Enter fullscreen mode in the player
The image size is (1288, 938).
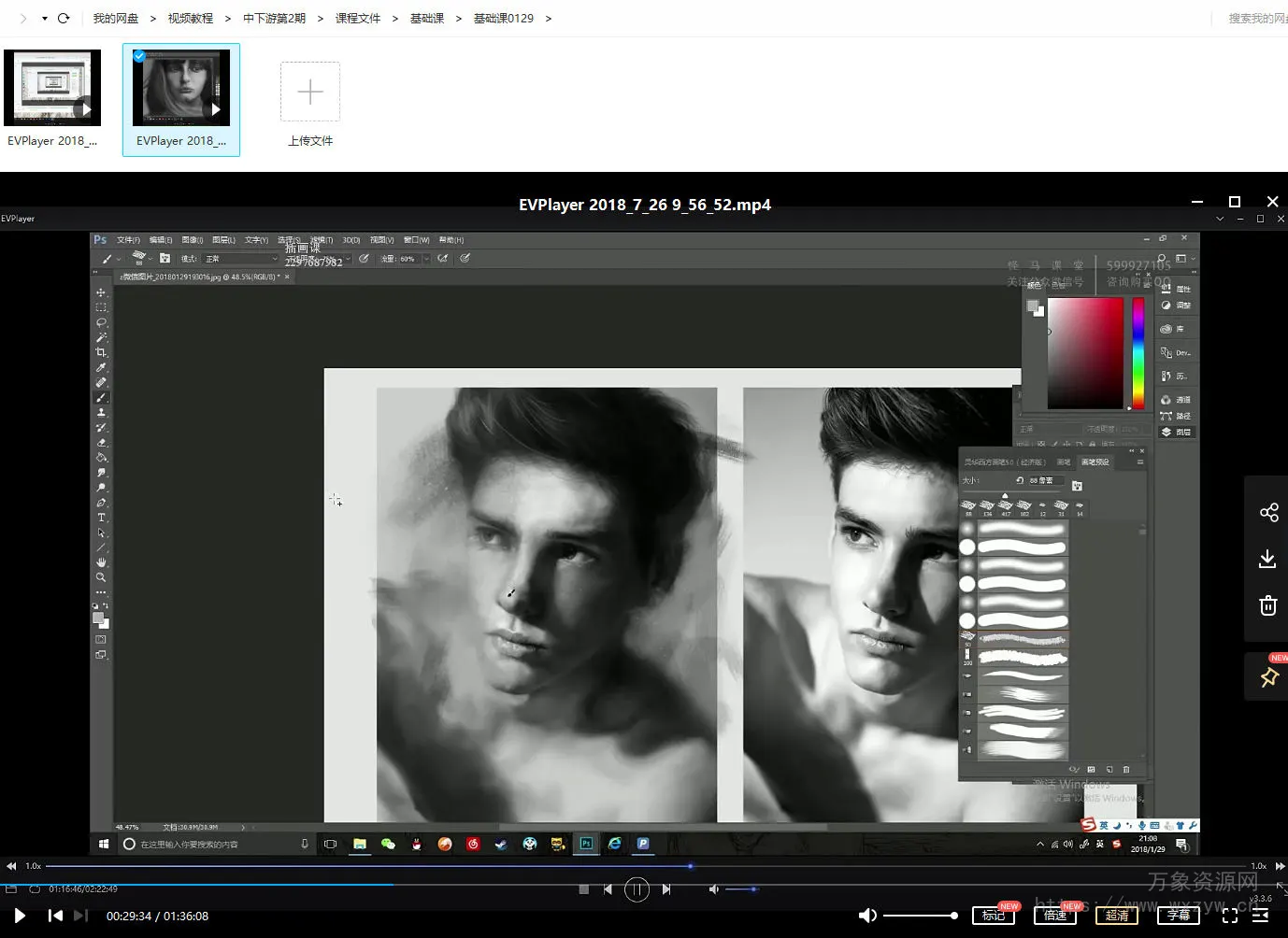pos(1230,916)
